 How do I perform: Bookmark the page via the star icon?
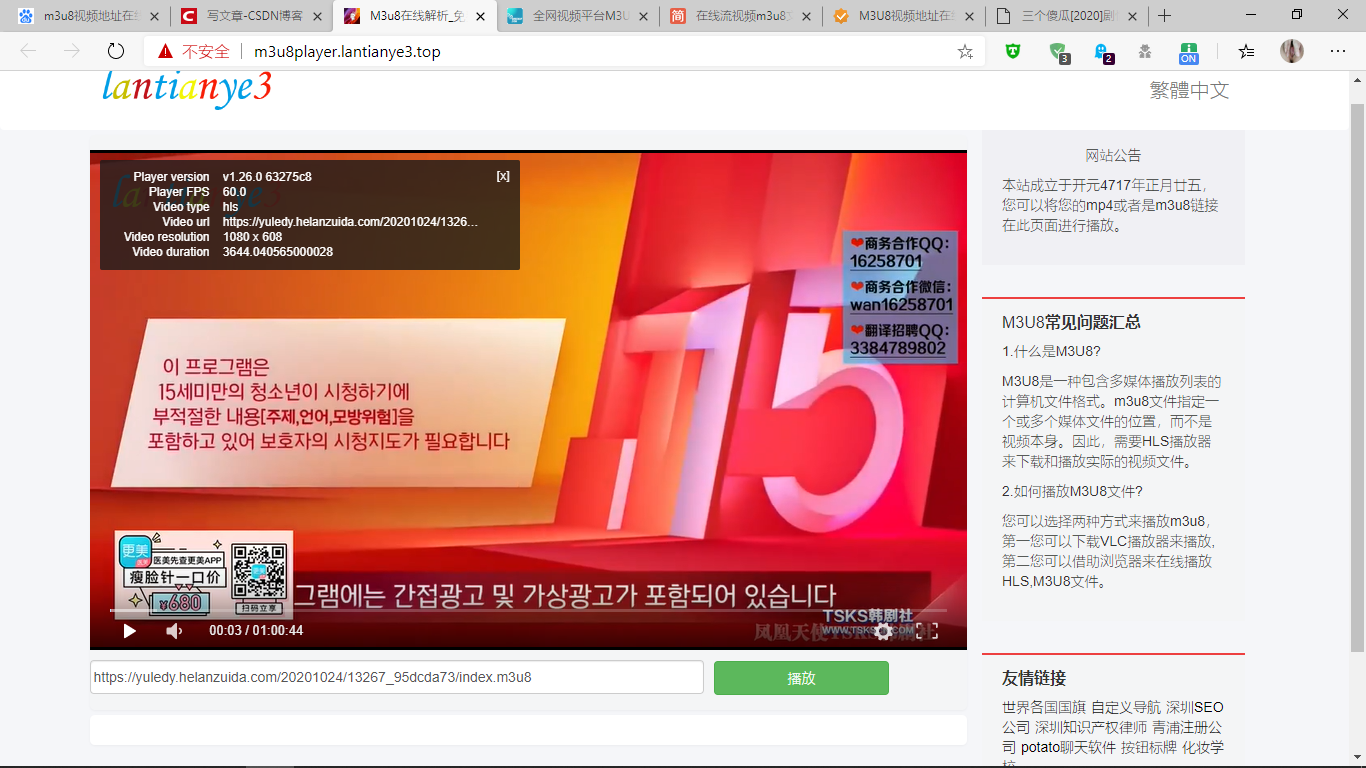(963, 52)
